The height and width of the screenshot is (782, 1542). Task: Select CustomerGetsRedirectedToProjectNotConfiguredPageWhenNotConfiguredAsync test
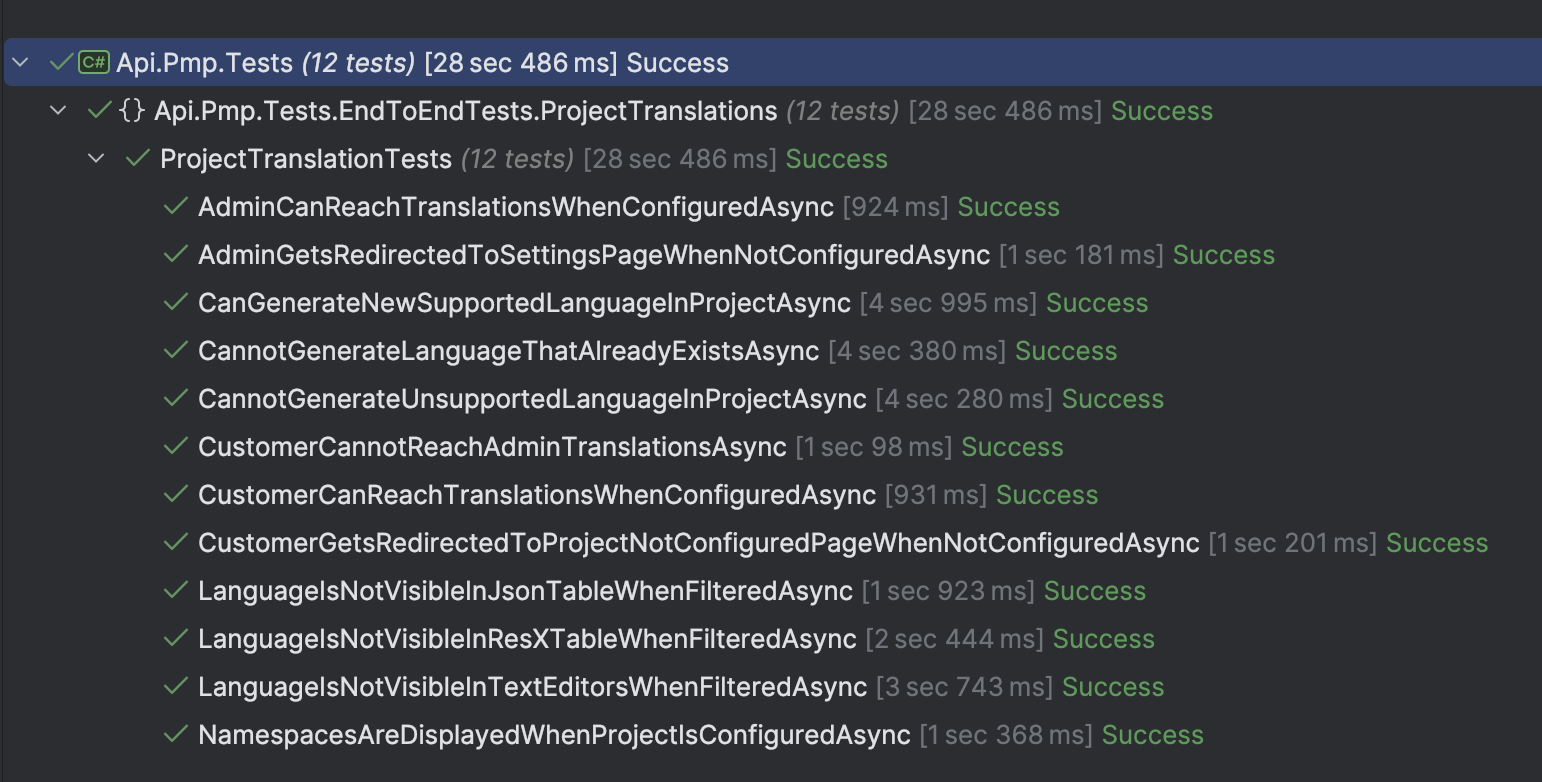[698, 543]
